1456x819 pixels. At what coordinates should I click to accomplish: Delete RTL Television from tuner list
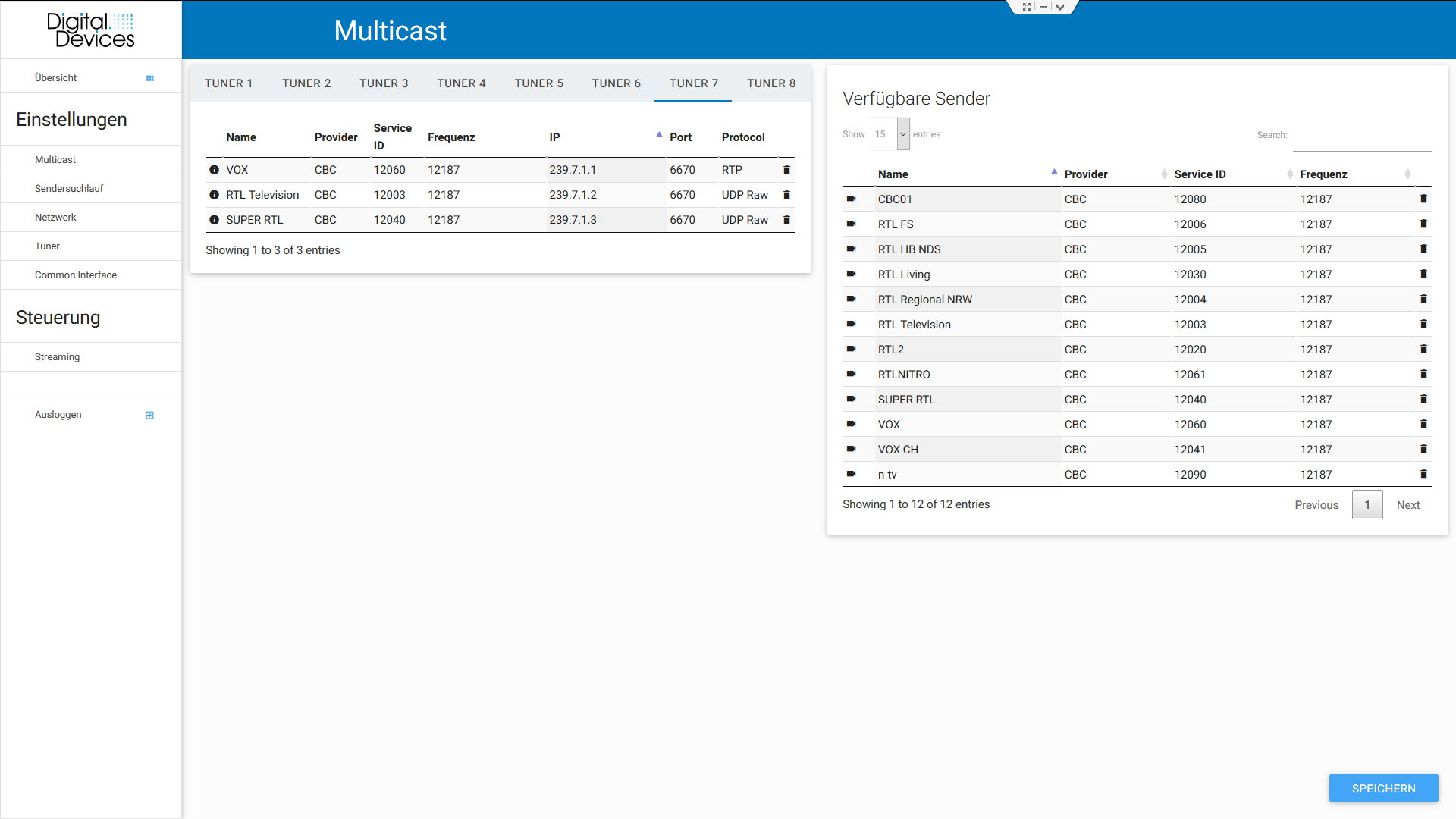(x=786, y=195)
